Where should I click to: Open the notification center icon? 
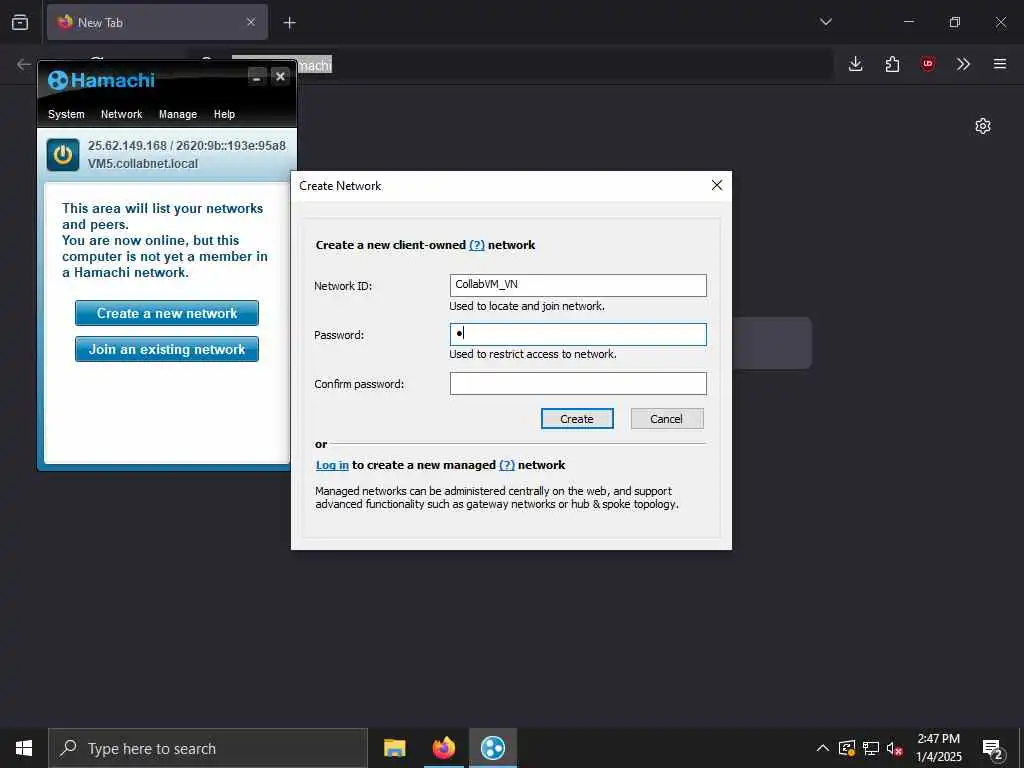click(993, 749)
